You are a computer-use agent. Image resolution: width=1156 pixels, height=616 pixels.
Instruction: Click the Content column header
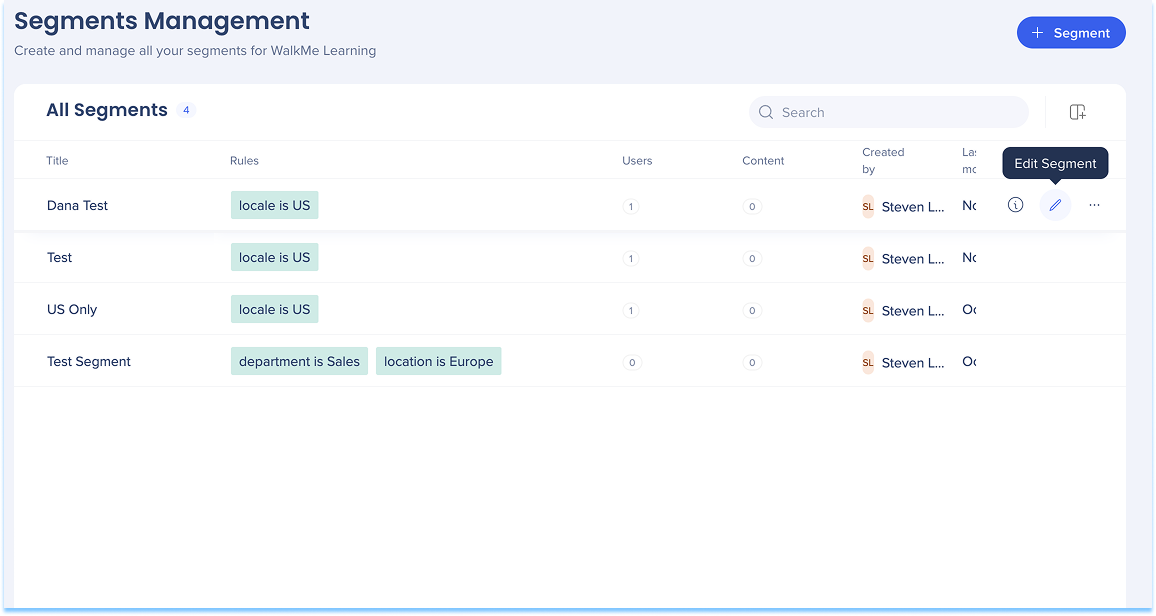point(763,160)
